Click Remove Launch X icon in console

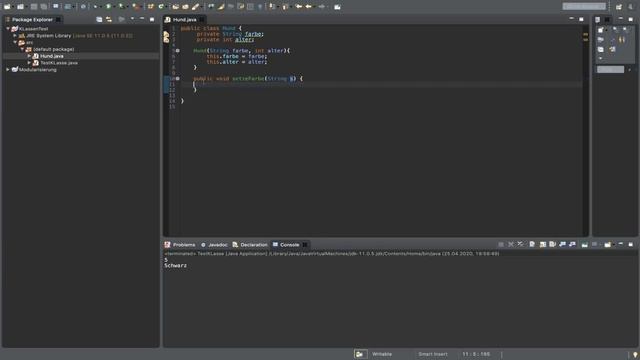point(511,244)
